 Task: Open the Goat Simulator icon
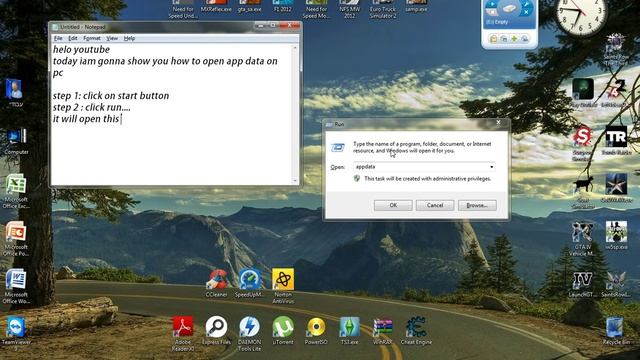pyautogui.click(x=583, y=192)
